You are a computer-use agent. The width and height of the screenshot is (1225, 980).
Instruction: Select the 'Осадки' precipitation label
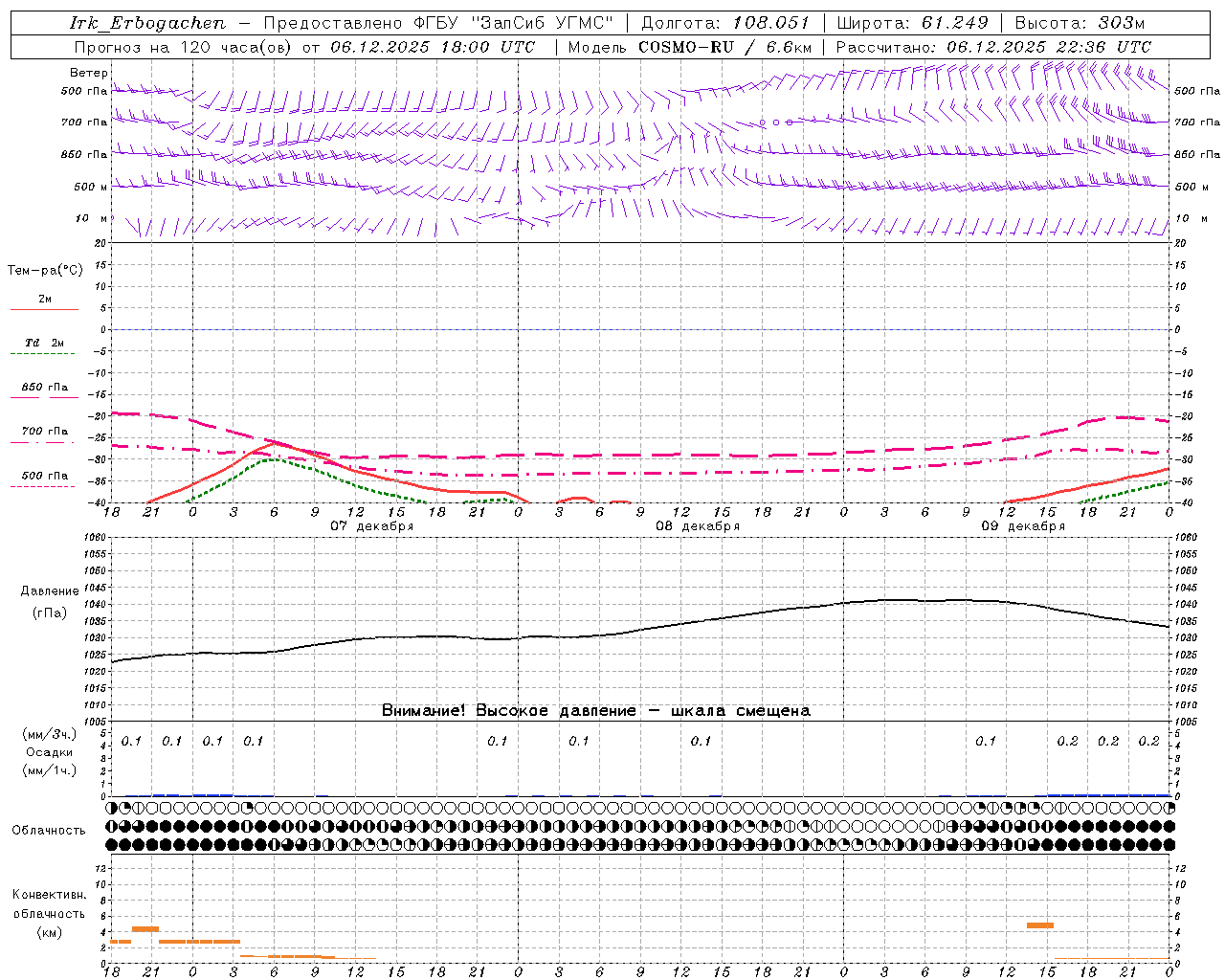50,752
